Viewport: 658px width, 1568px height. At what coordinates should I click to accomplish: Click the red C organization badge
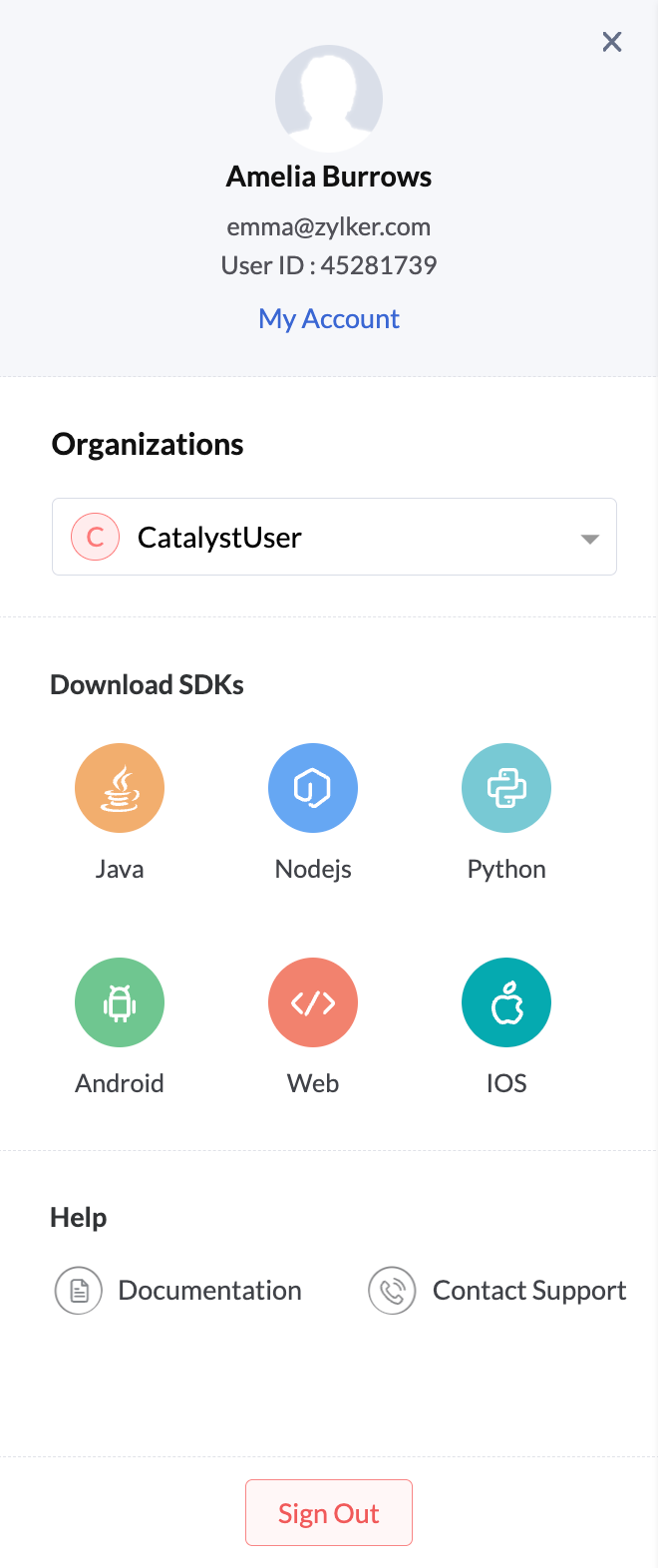click(x=96, y=537)
